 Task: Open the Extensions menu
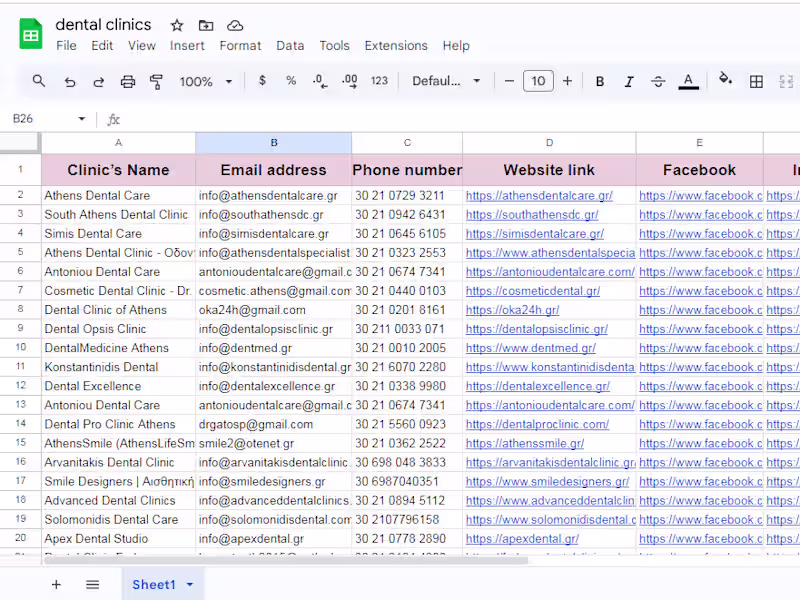click(396, 45)
